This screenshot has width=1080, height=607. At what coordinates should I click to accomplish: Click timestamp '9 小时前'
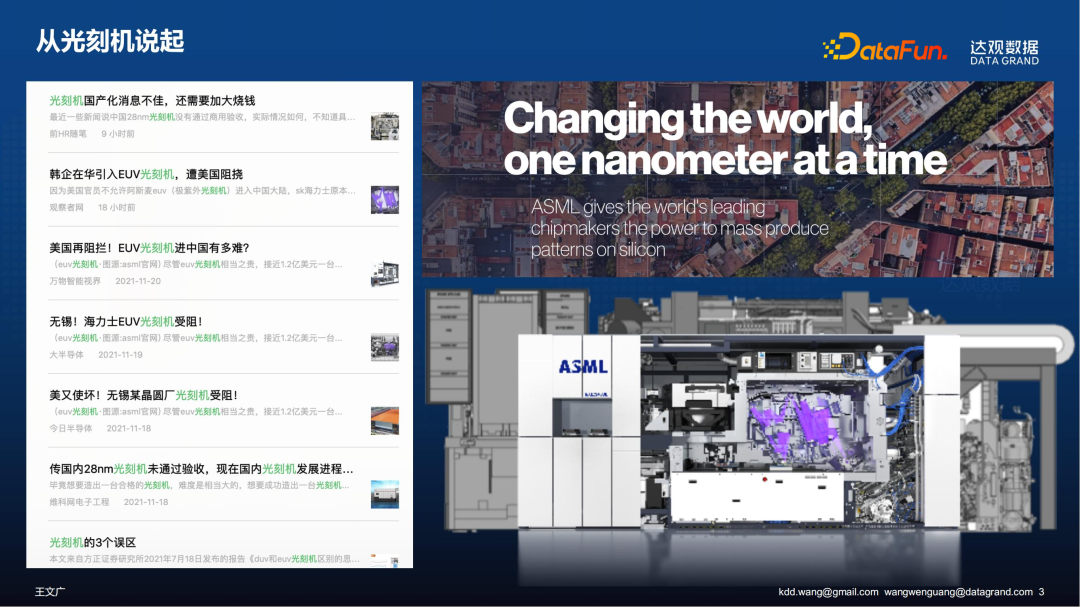click(x=118, y=134)
